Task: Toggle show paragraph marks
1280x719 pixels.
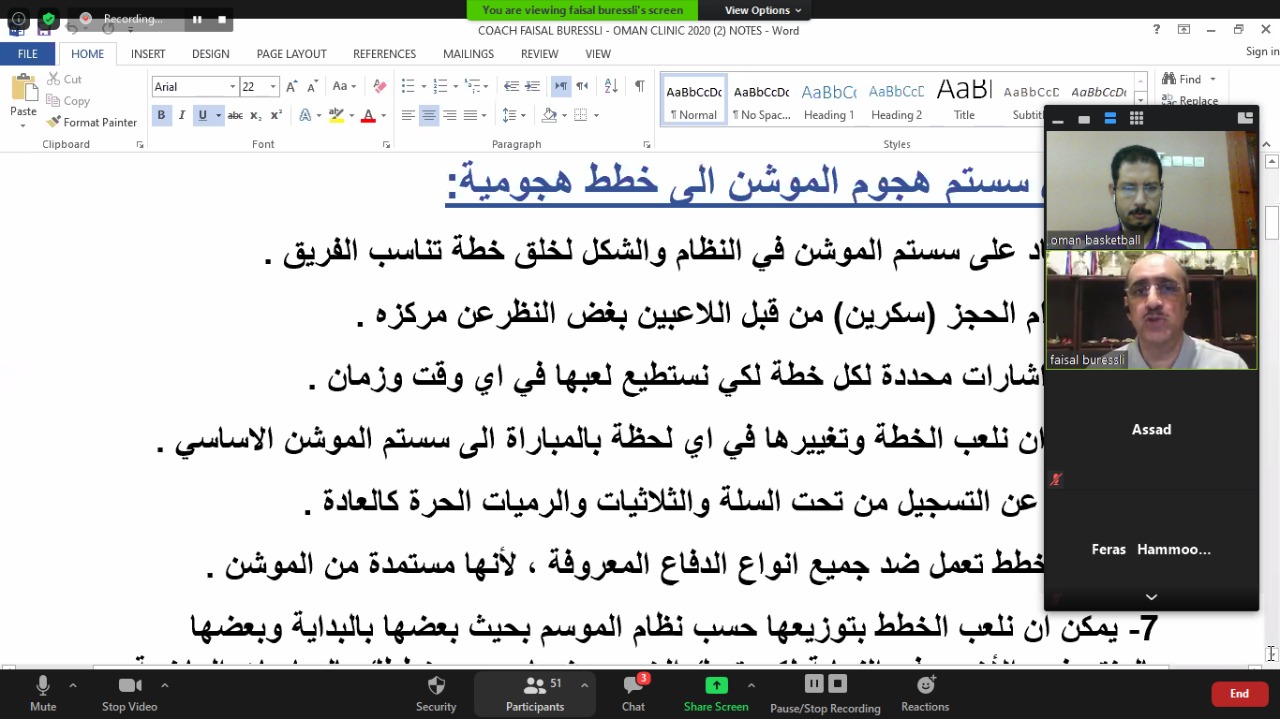Action: coord(639,87)
